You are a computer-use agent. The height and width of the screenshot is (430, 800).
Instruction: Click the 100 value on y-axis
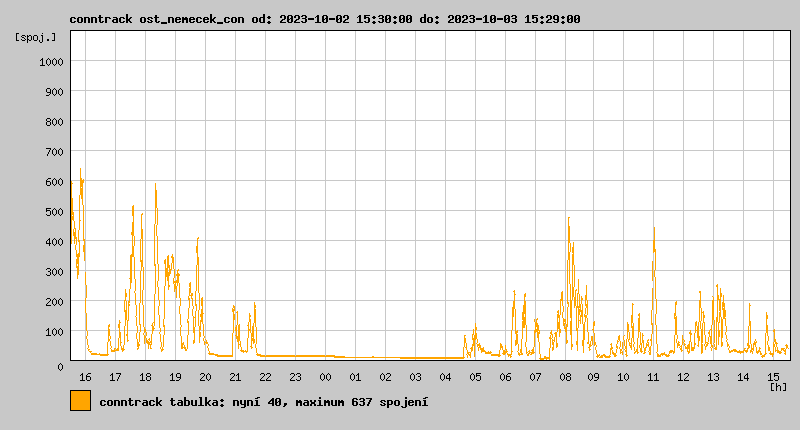point(54,332)
